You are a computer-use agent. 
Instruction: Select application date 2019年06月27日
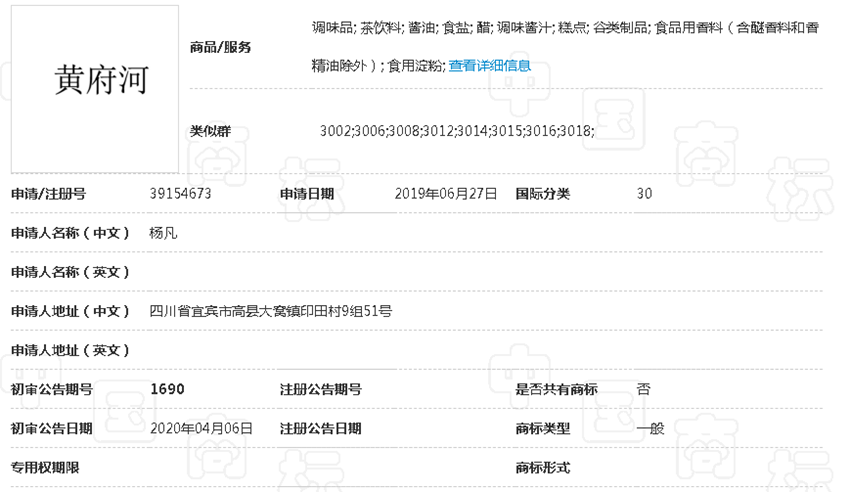(446, 193)
